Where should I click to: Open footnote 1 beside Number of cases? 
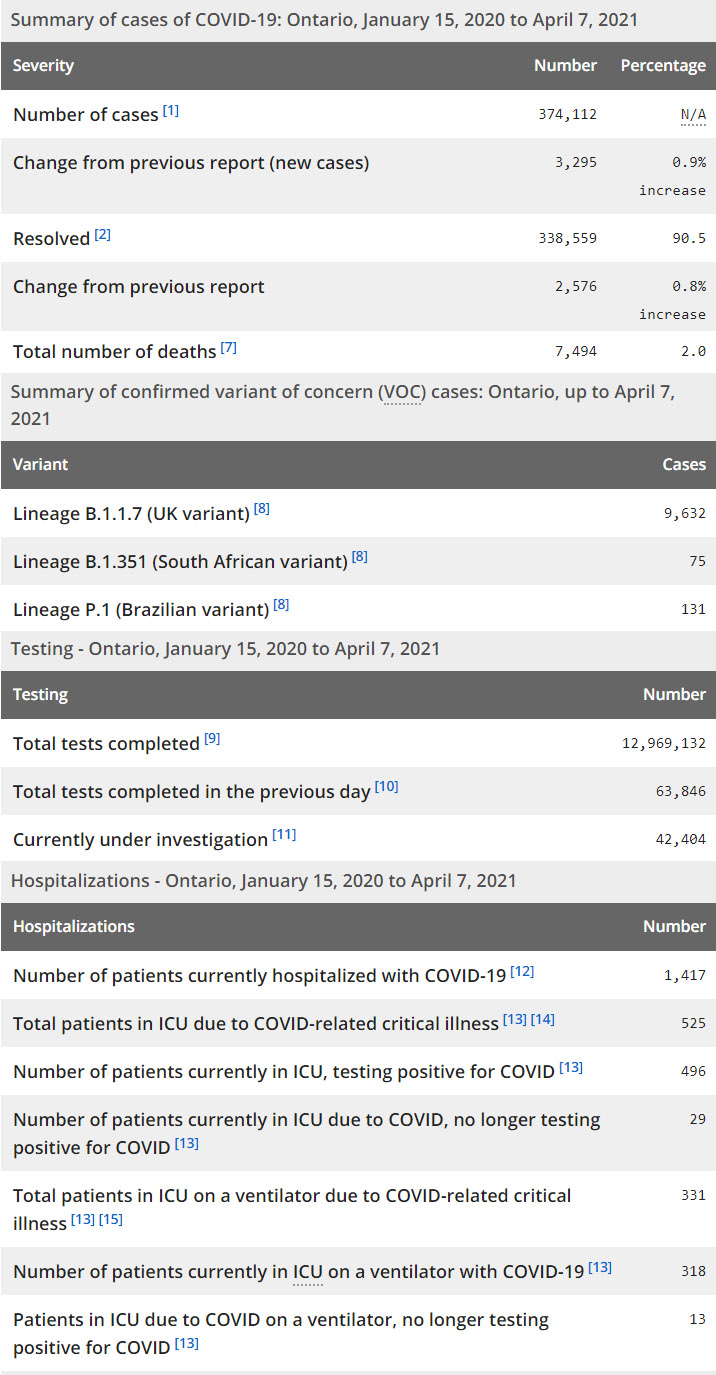click(171, 111)
